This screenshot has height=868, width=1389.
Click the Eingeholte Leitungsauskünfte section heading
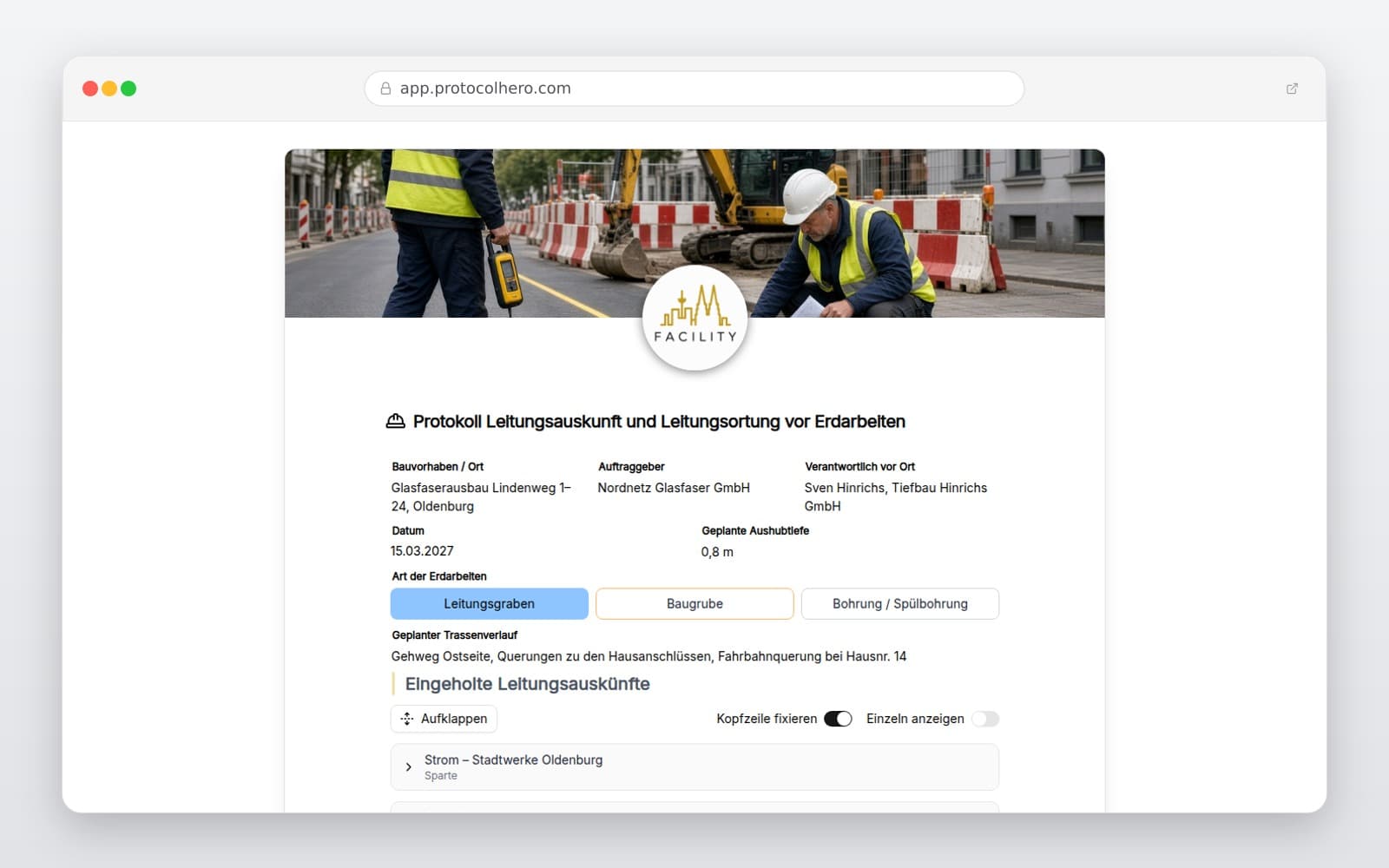click(x=528, y=684)
